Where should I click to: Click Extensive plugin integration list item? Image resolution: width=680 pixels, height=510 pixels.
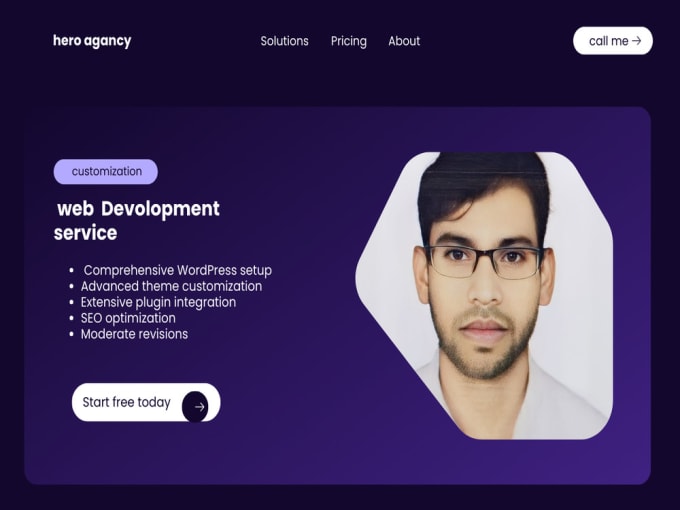[158, 302]
